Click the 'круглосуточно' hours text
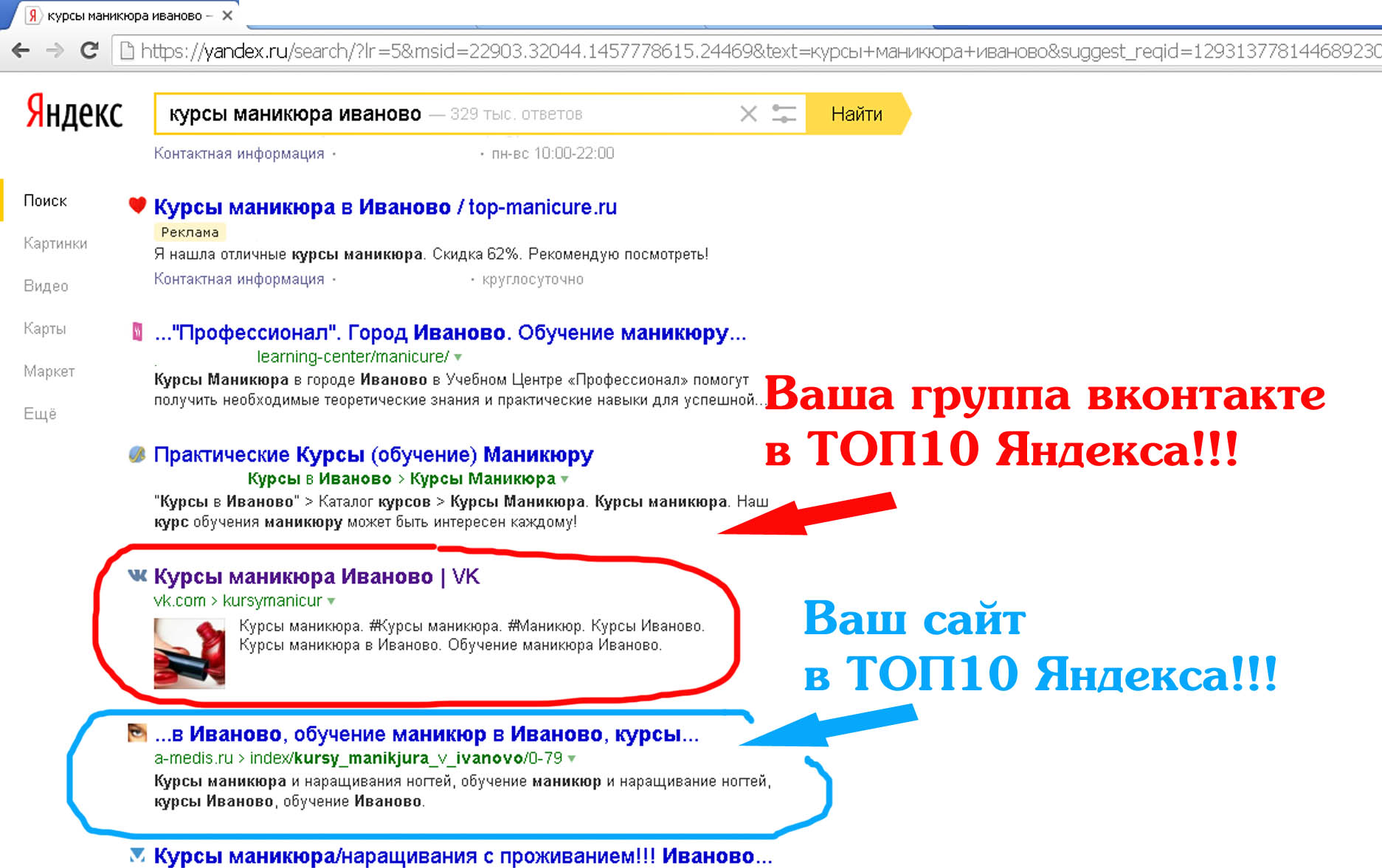Image resolution: width=1382 pixels, height=868 pixels. [x=533, y=280]
